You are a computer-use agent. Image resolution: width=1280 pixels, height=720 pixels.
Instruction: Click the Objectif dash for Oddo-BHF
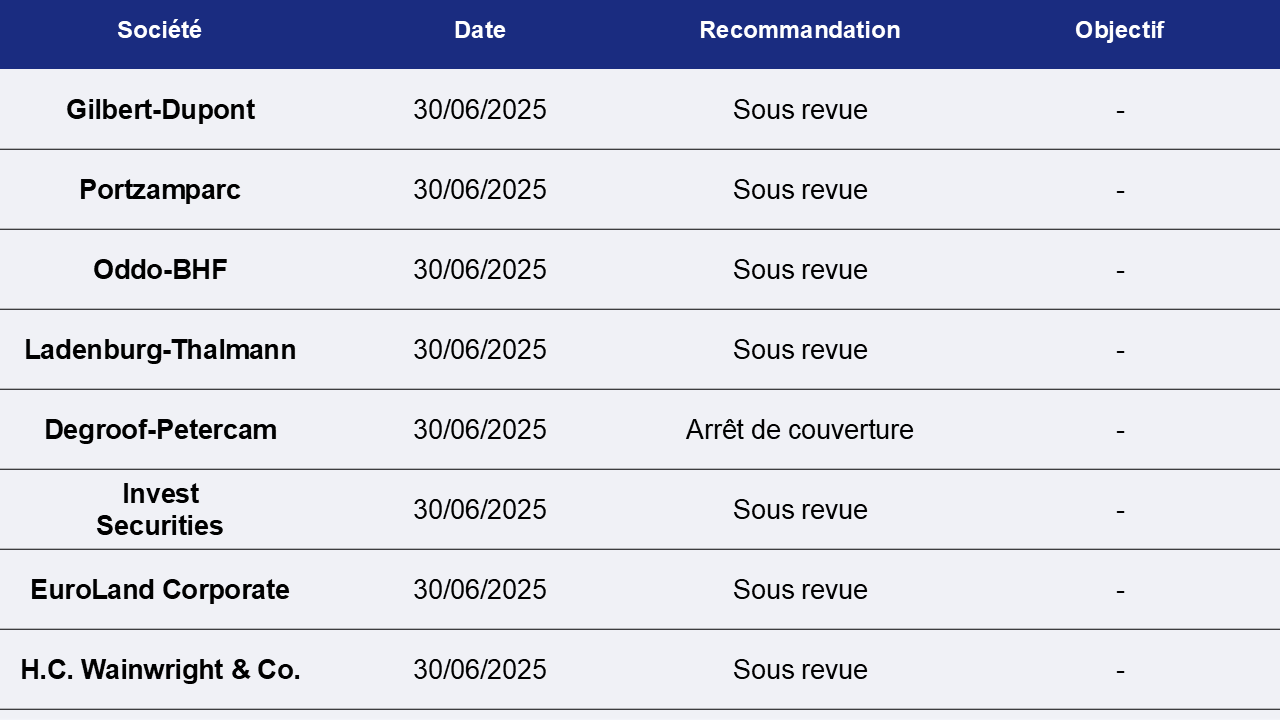[x=1120, y=271]
